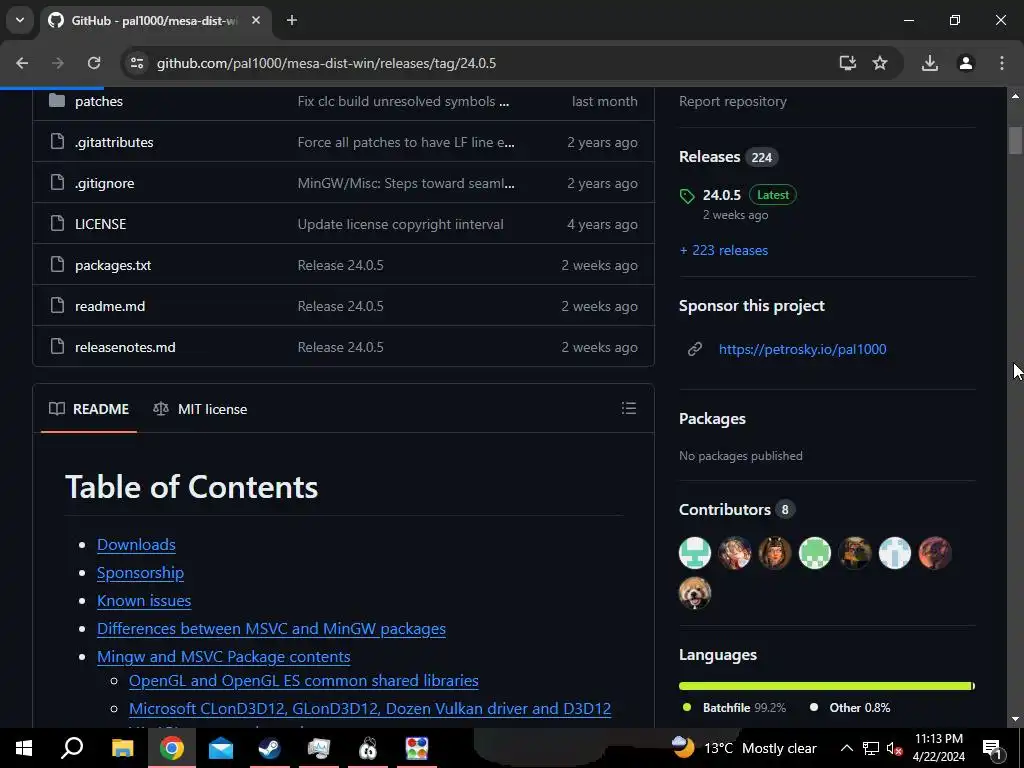Screen dimensions: 1024x768
Task: Open commit 'Fix clc build unresolved symbols'
Action: [403, 101]
